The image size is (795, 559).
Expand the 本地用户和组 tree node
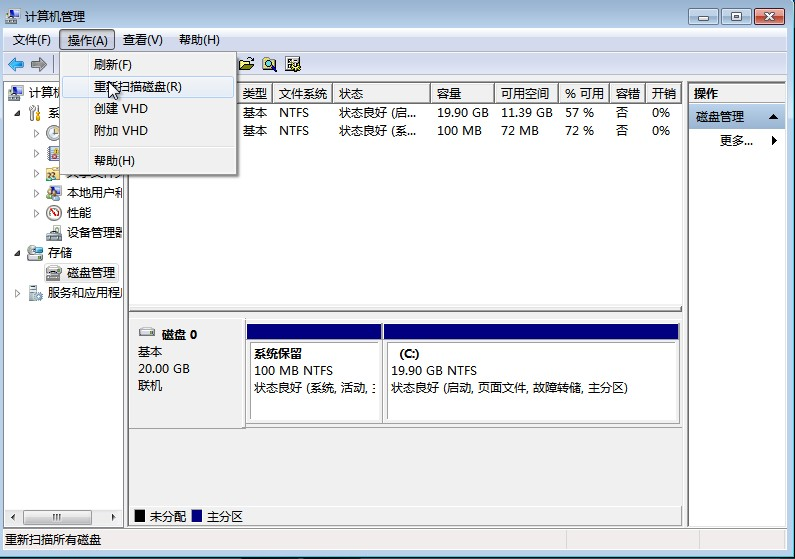pos(37,193)
